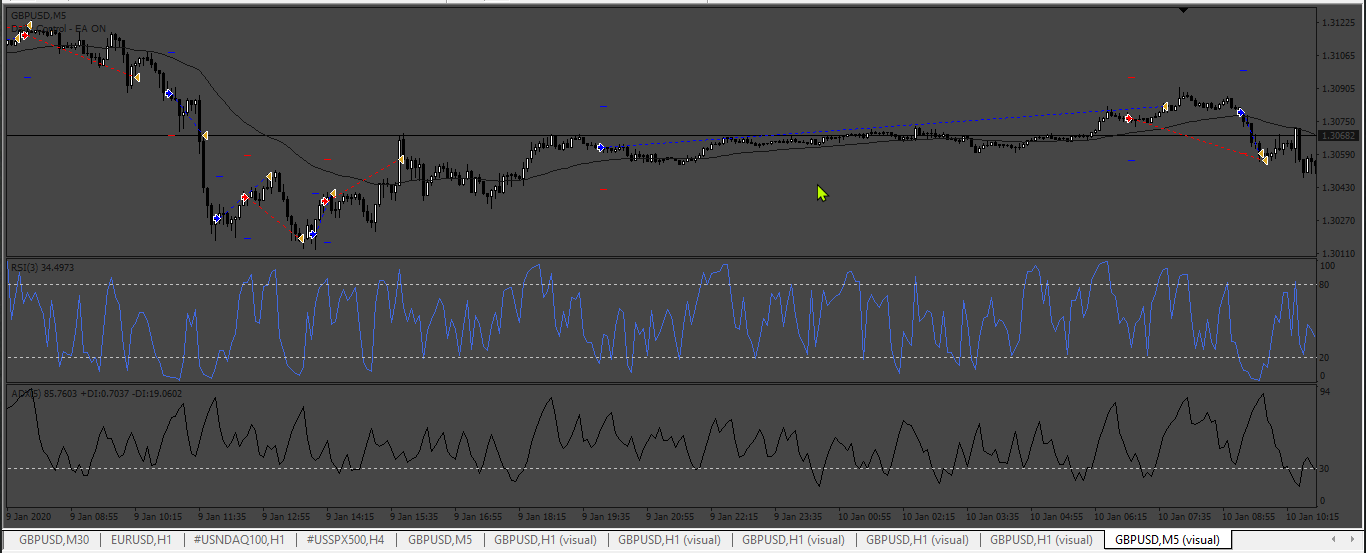1366x553 pixels.
Task: Open the GBPUSD,M5 non-visual chart tab
Action: coord(439,540)
